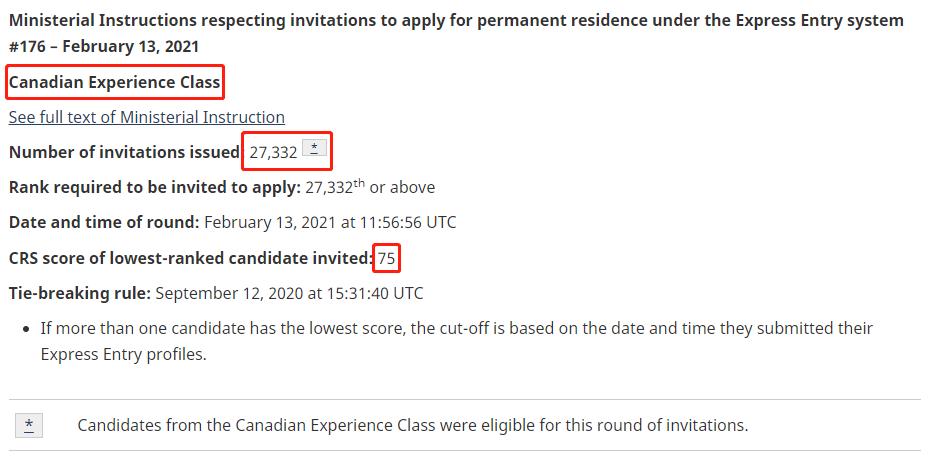Viewport: 937px width, 459px height.
Task: Click the bullet text about the cut-off rule
Action: [x=456, y=328]
